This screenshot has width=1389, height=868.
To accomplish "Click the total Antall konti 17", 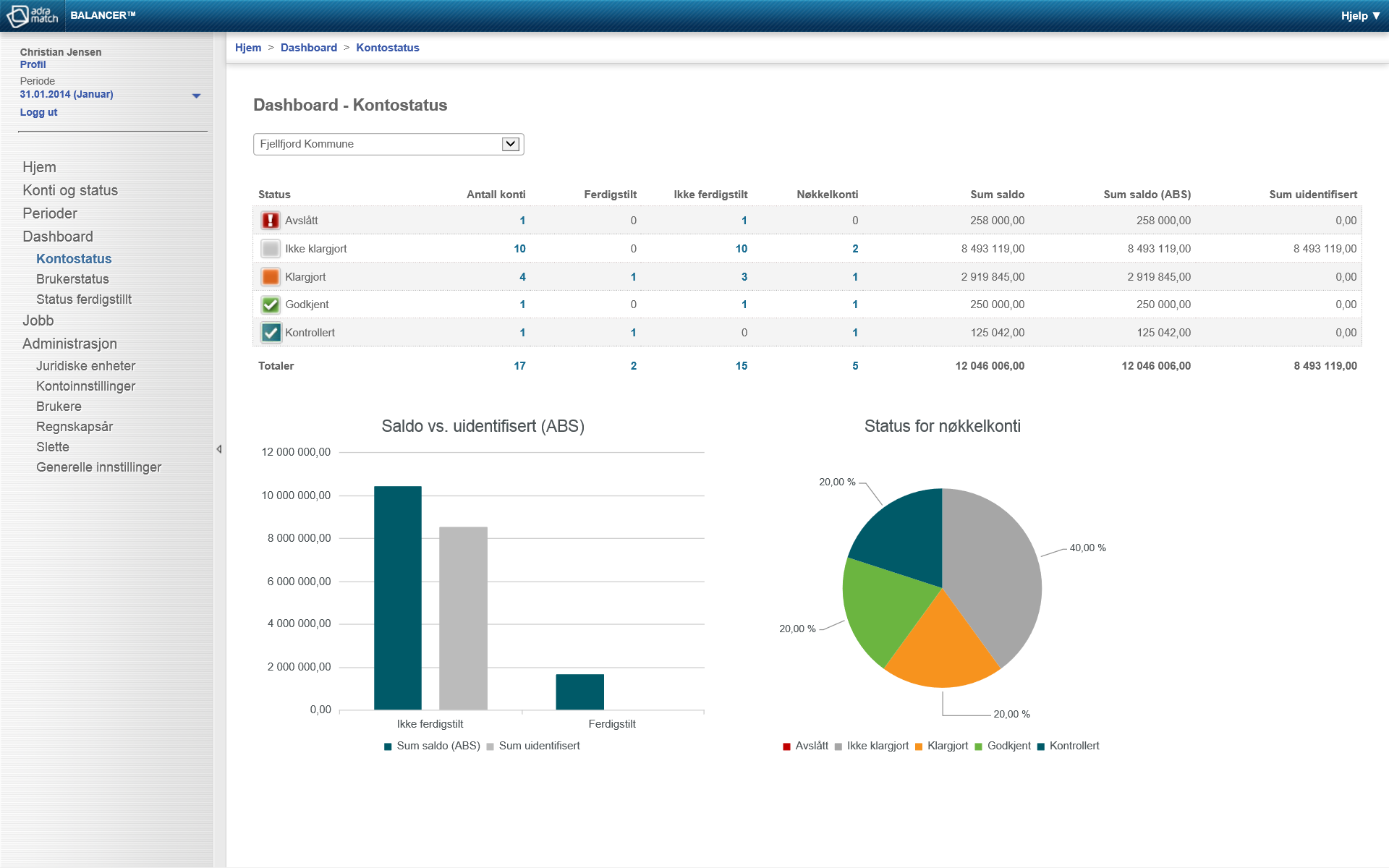I will [519, 366].
